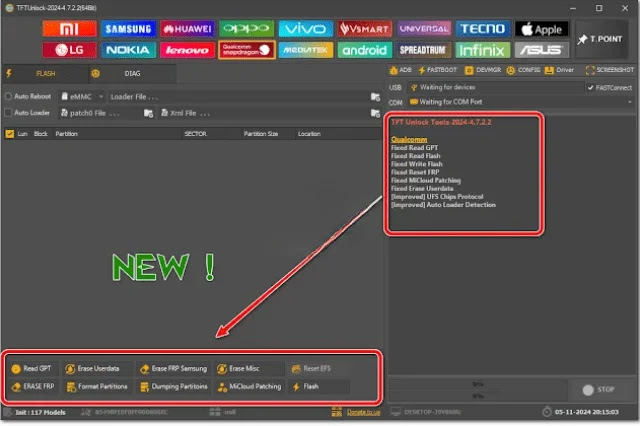Click the patch0 File input field
Viewport: 640px width, 426px height.
(100, 113)
